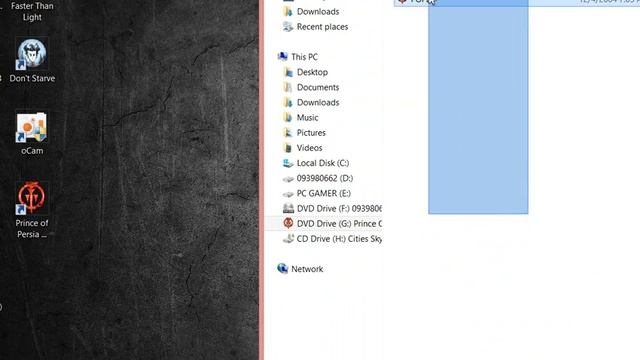640x360 pixels.
Task: Browse the PC GAMER (E:) drive
Action: tap(324, 193)
